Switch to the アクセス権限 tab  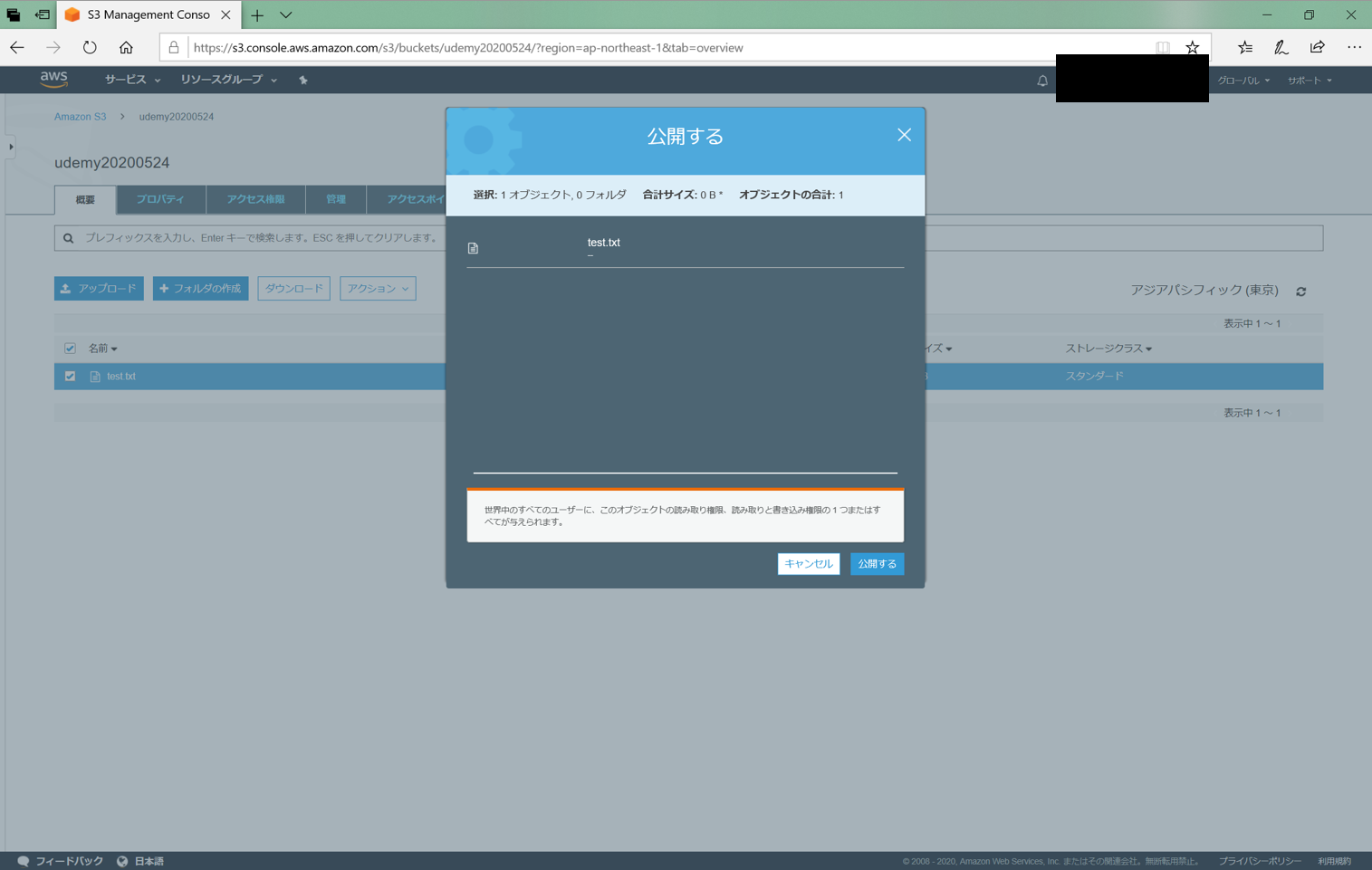pyautogui.click(x=255, y=199)
